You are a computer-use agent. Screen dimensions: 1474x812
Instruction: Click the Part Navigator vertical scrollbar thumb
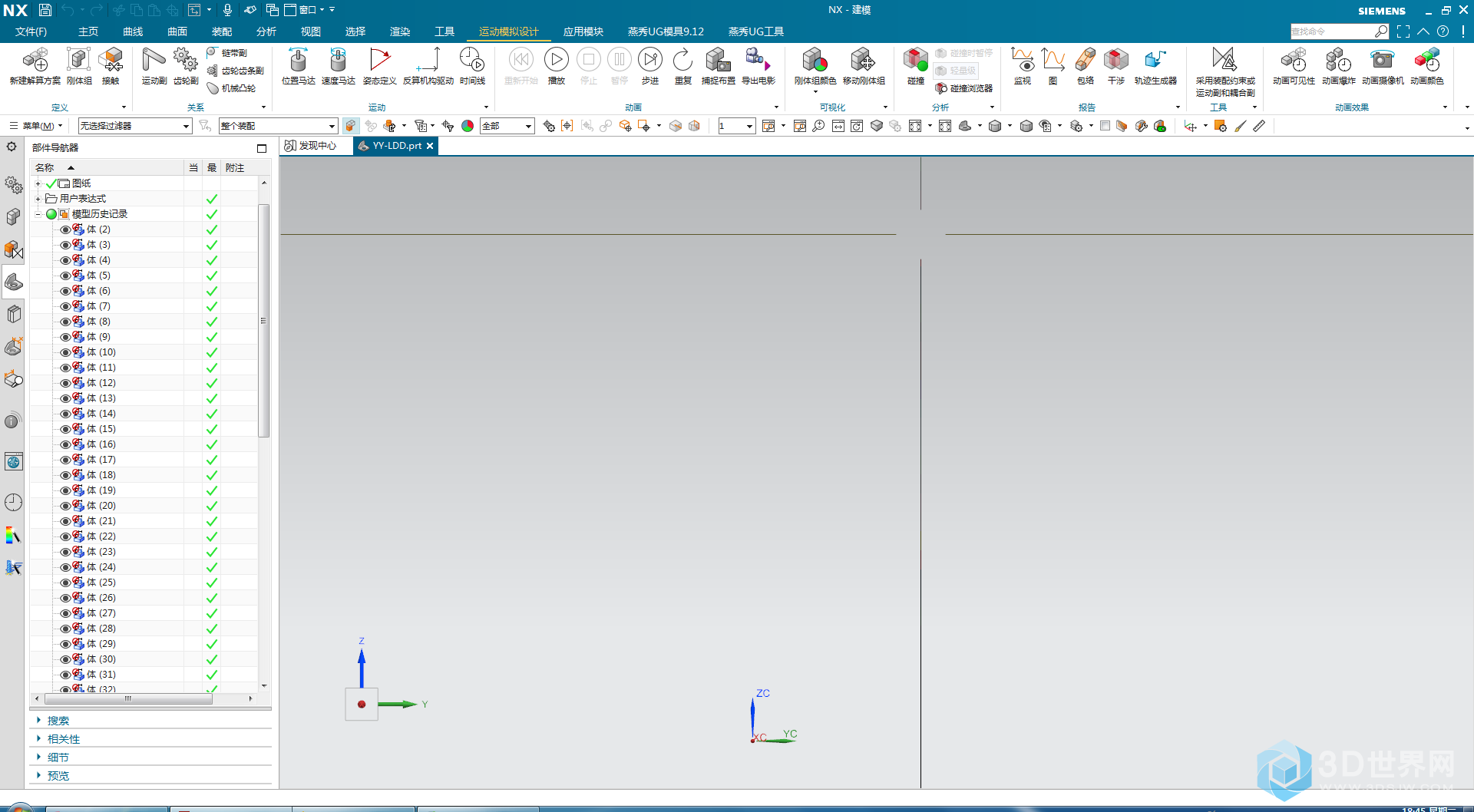coord(264,321)
